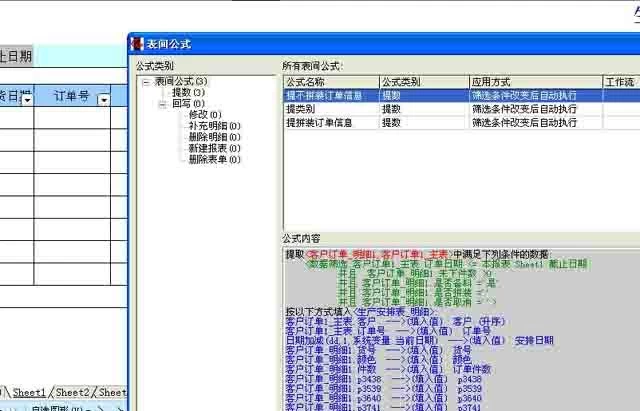This screenshot has height=411, width=640.
Task: Collapse the 回写 (0) tree node
Action: pos(161,103)
